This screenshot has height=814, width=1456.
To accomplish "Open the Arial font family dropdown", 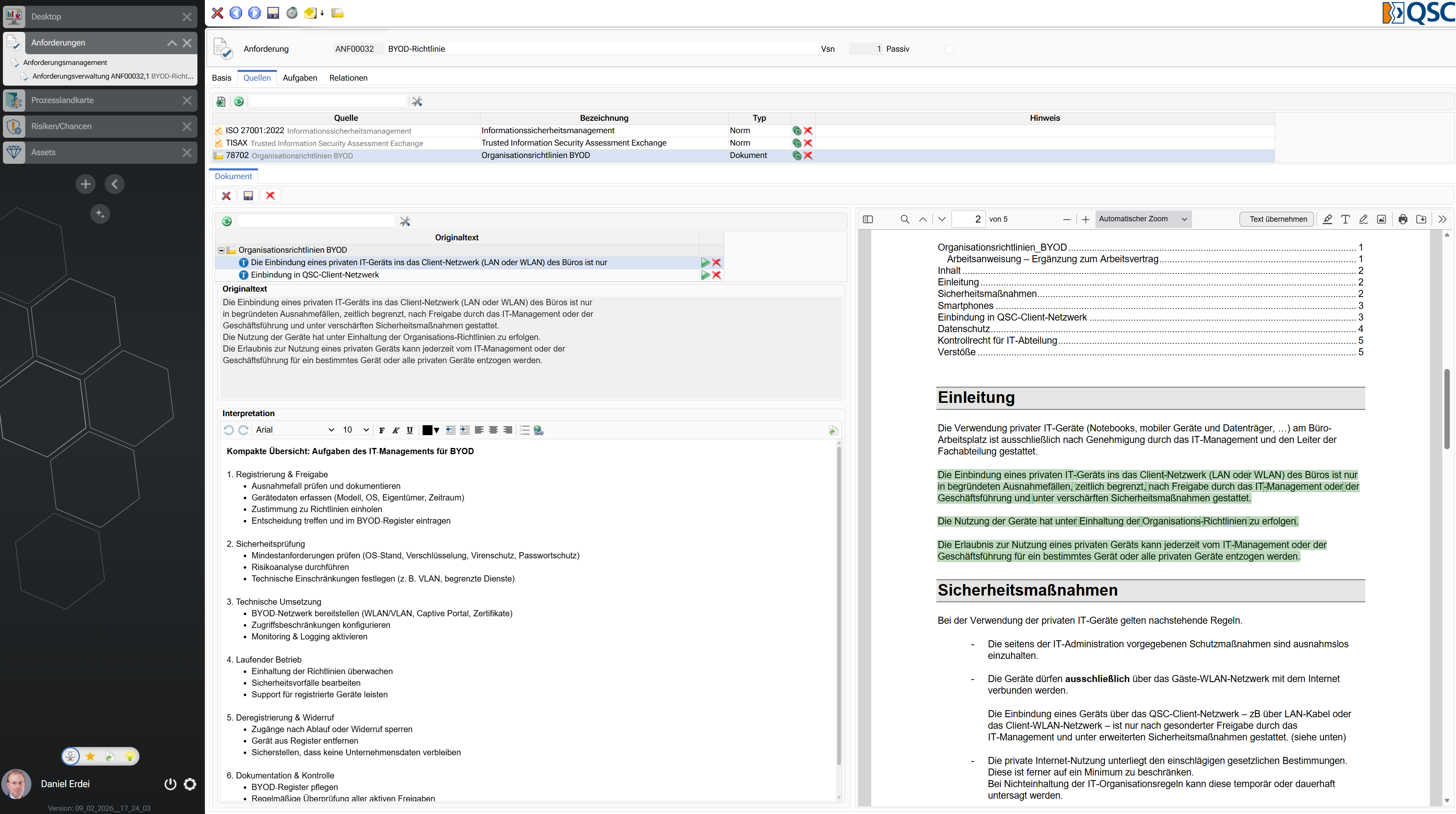I will [x=295, y=430].
